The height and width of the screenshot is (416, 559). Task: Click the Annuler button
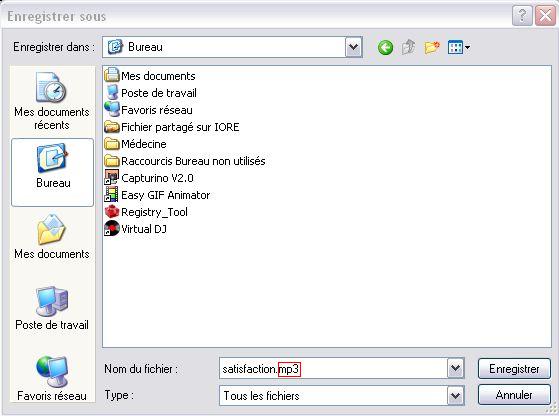click(514, 395)
